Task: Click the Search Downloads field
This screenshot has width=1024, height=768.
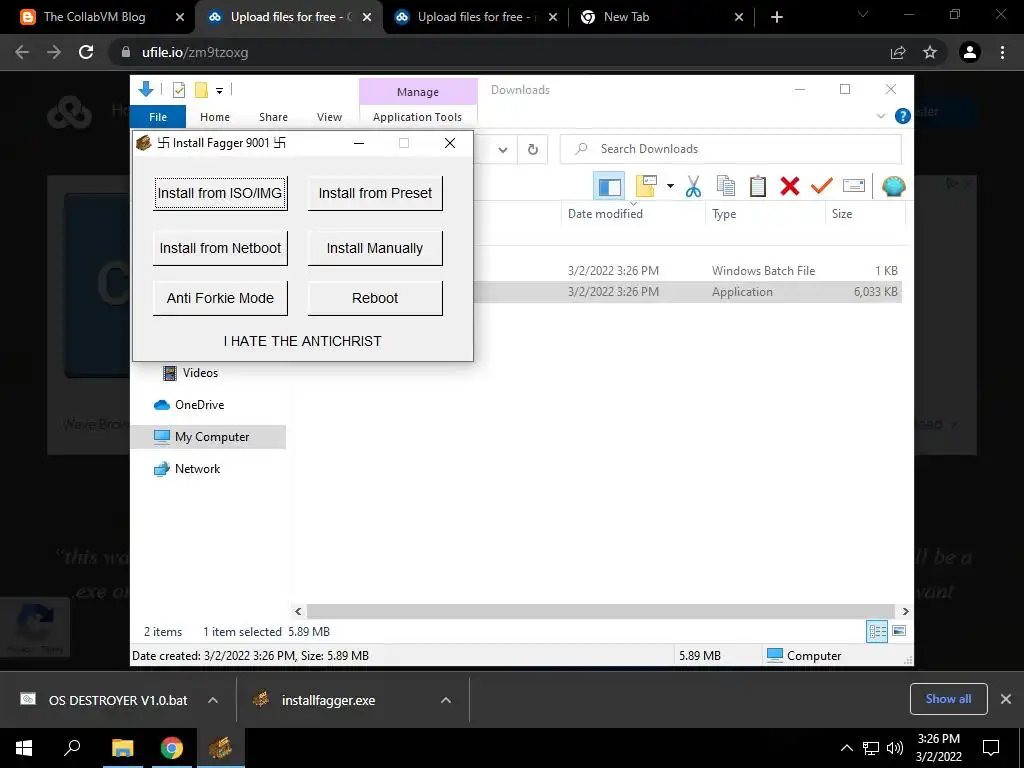Action: (731, 149)
